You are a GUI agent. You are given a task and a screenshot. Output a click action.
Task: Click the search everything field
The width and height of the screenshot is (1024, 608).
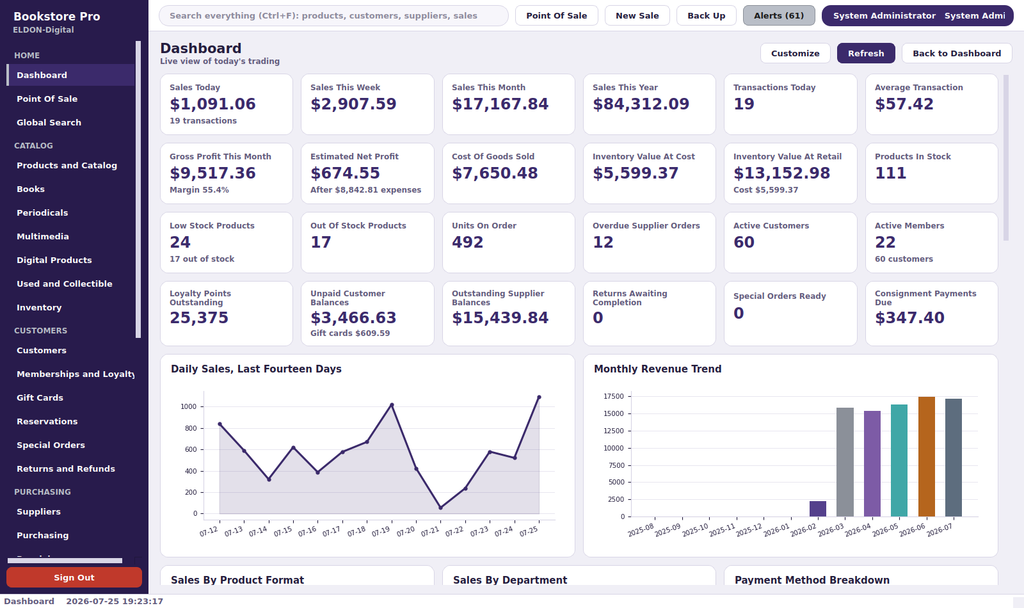[x=333, y=16]
